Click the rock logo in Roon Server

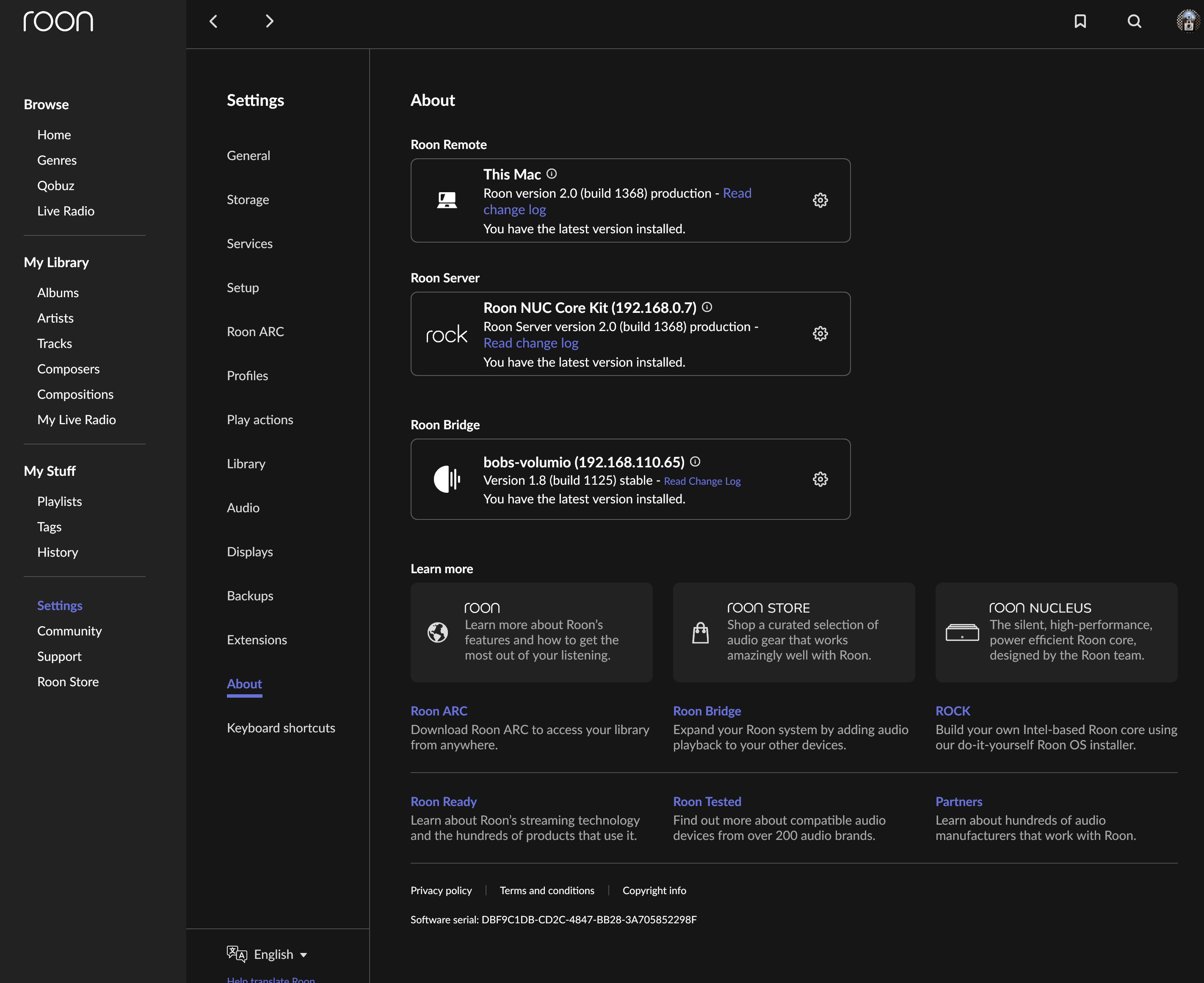[x=447, y=334]
